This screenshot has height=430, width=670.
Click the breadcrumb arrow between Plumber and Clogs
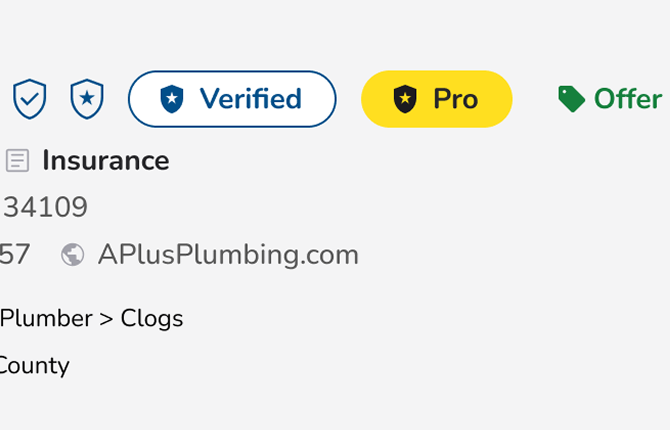(107, 319)
